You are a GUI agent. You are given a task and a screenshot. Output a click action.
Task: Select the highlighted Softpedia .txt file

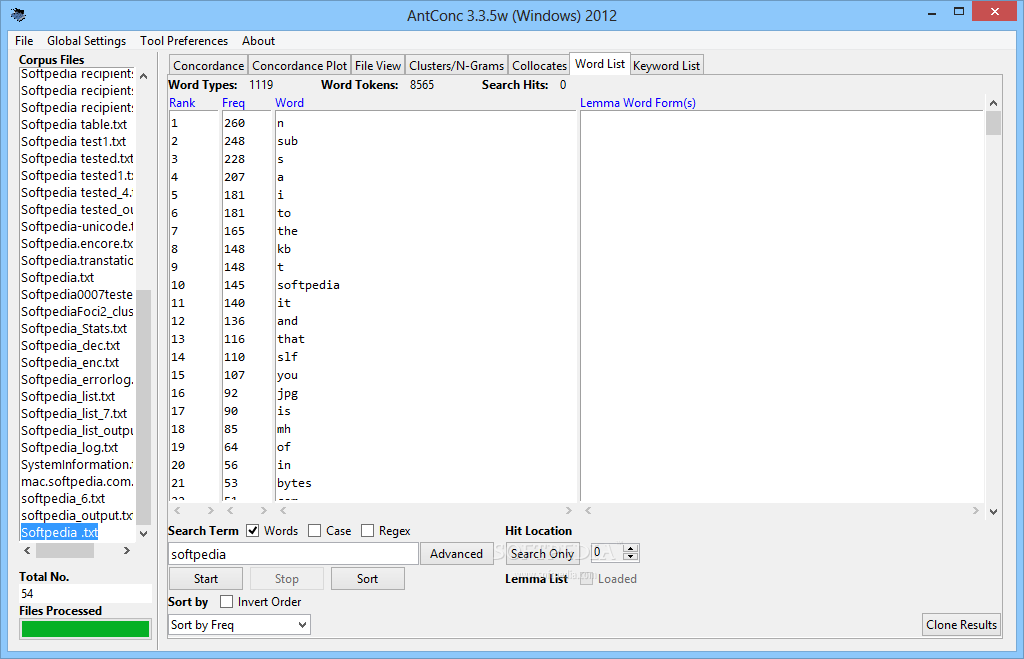(59, 532)
